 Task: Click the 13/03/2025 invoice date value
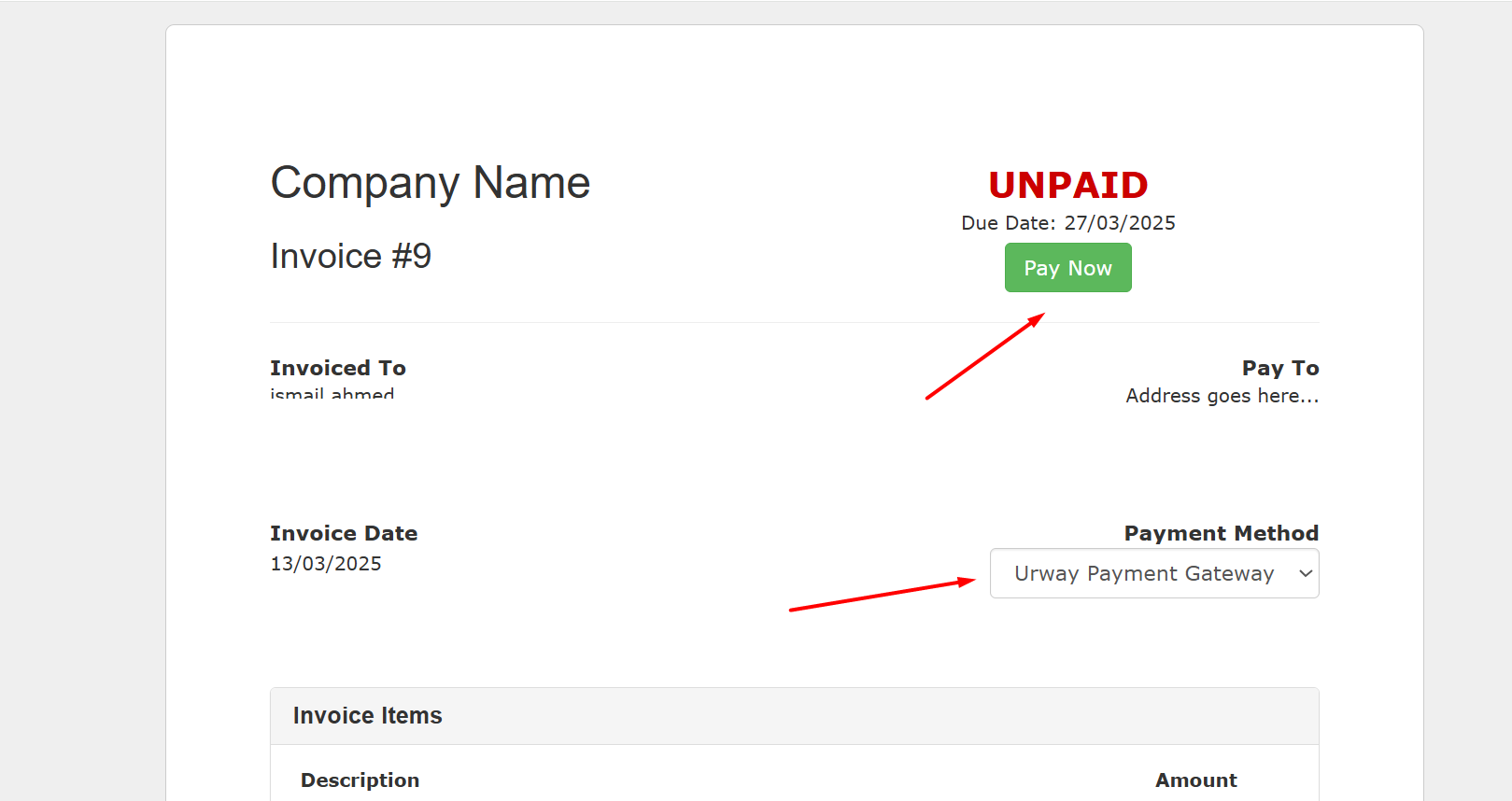[x=326, y=564]
